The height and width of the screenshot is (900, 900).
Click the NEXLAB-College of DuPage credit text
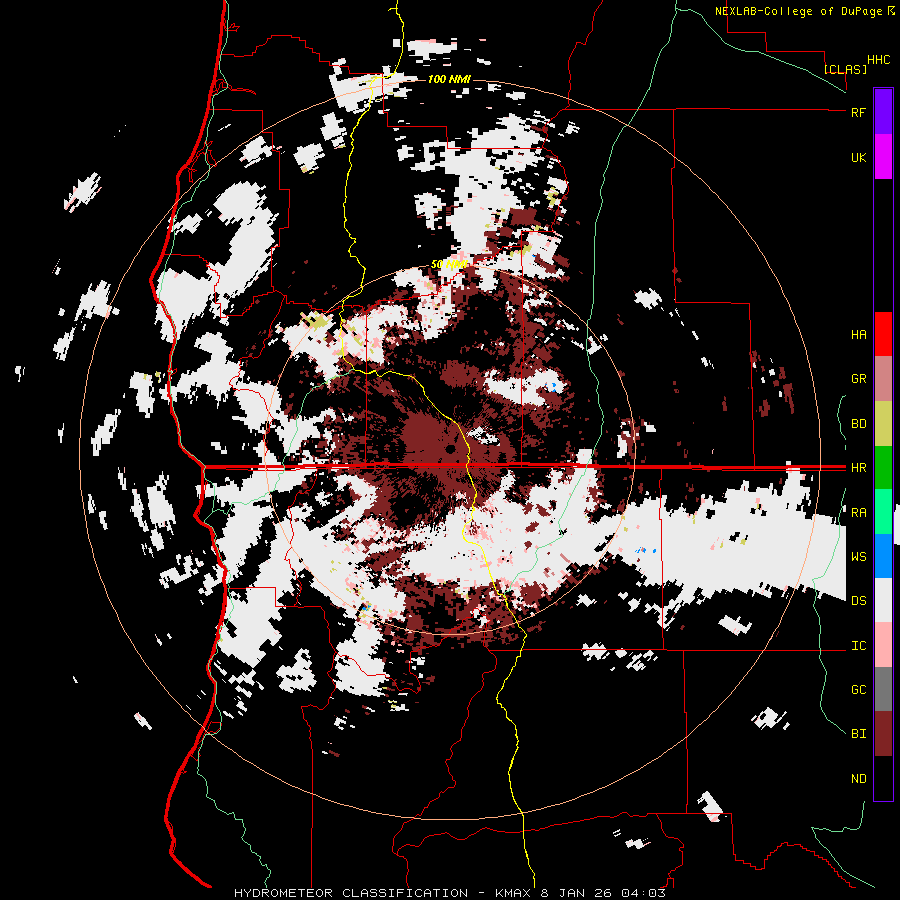(799, 11)
